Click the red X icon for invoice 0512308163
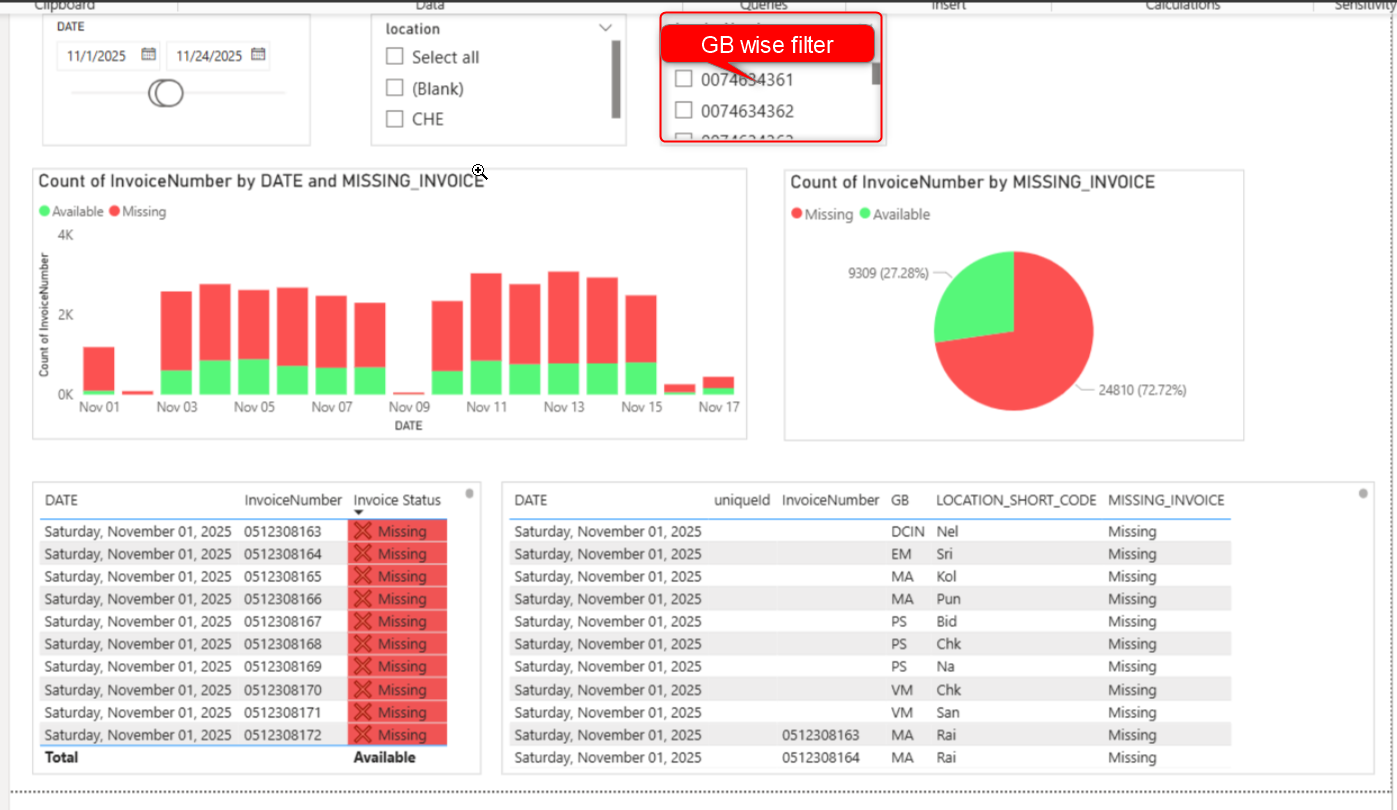Image resolution: width=1397 pixels, height=810 pixels. tap(362, 531)
